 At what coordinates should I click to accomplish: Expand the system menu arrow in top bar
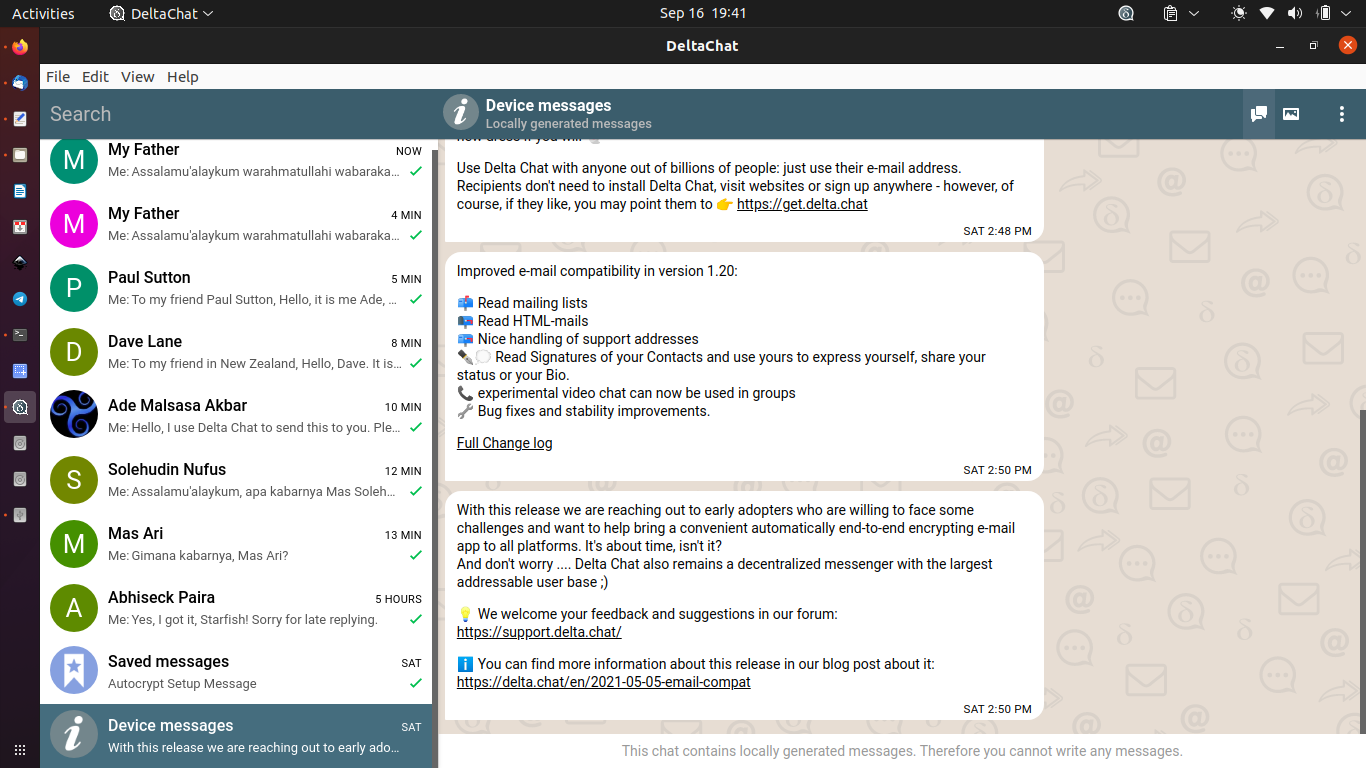tap(1347, 13)
